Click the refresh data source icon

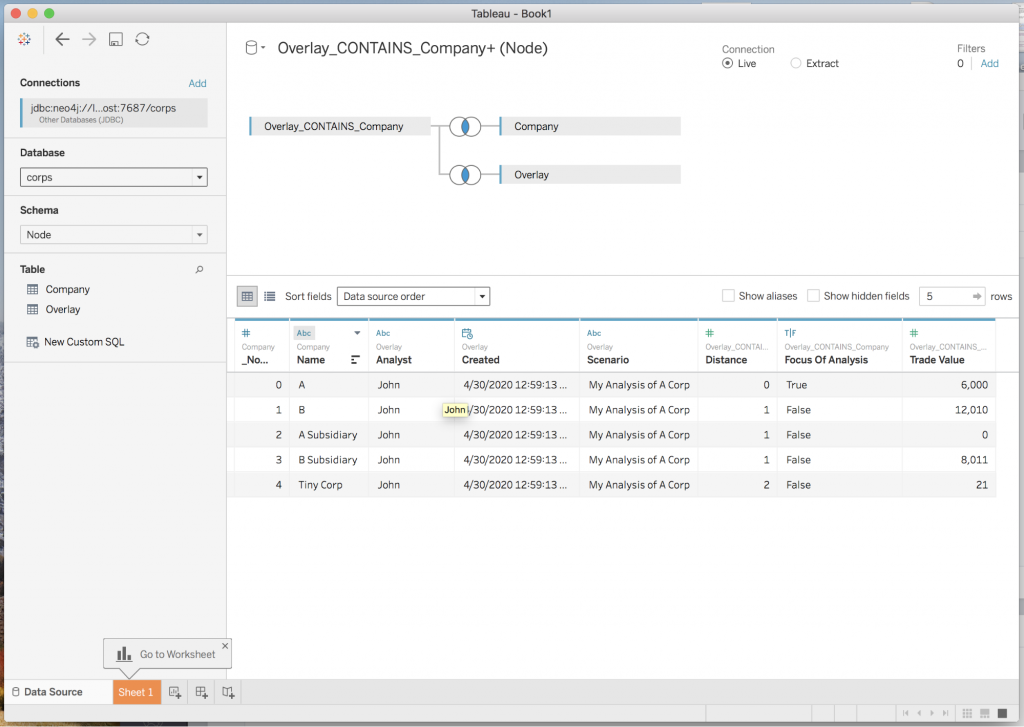pos(142,39)
